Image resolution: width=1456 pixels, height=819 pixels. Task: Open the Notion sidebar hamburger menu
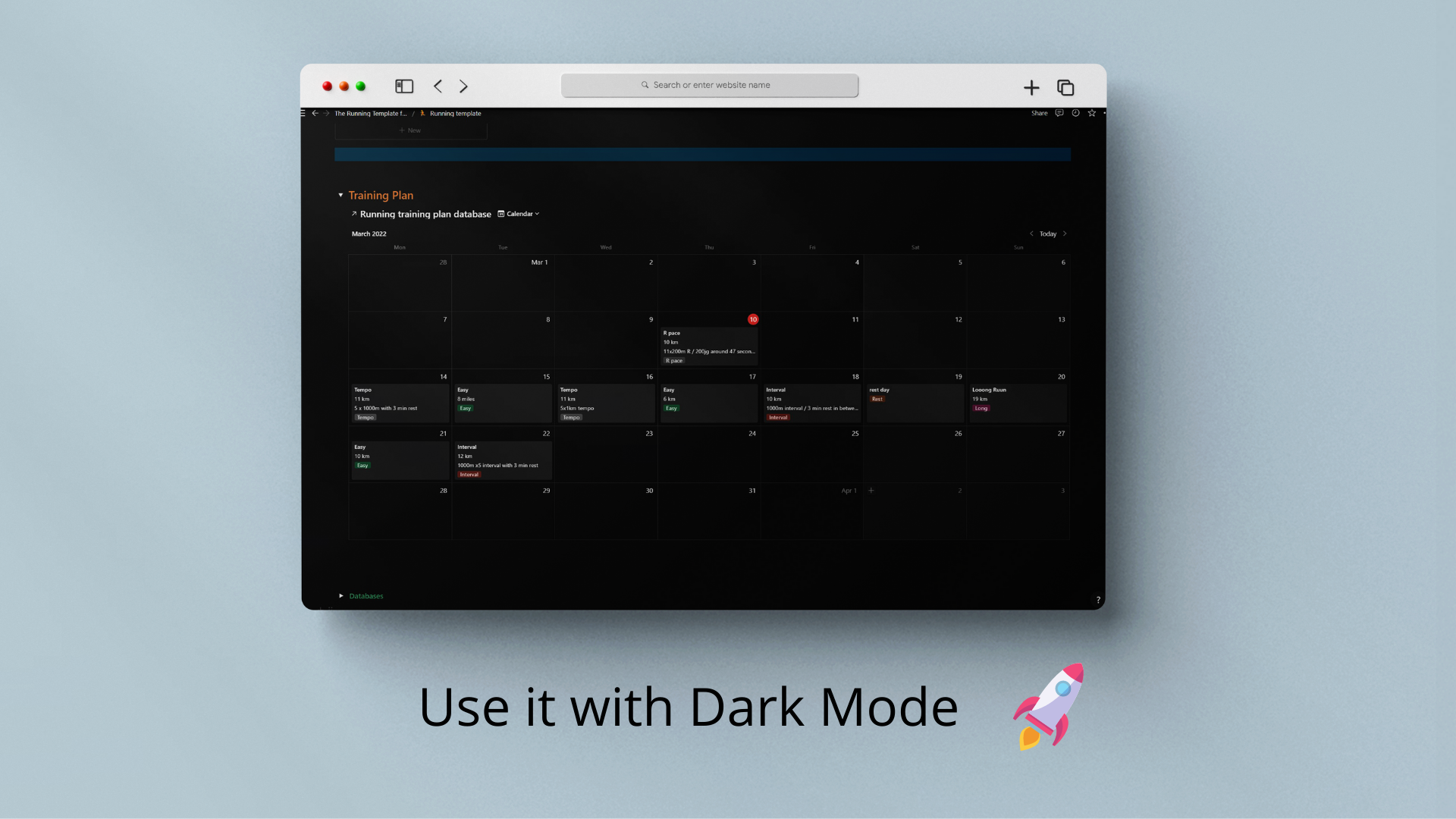click(303, 113)
